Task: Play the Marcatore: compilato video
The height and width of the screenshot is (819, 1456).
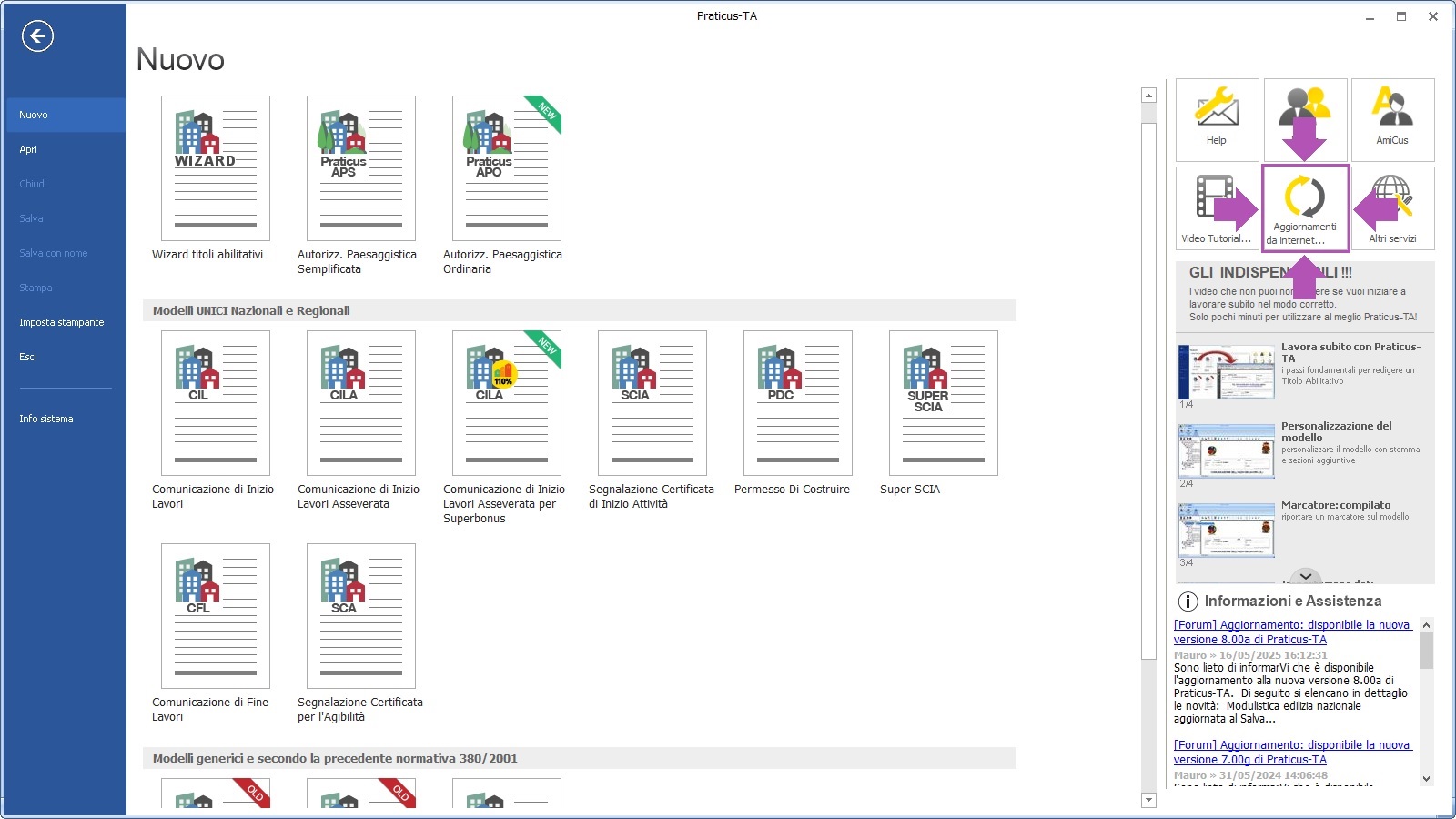Action: click(1227, 530)
